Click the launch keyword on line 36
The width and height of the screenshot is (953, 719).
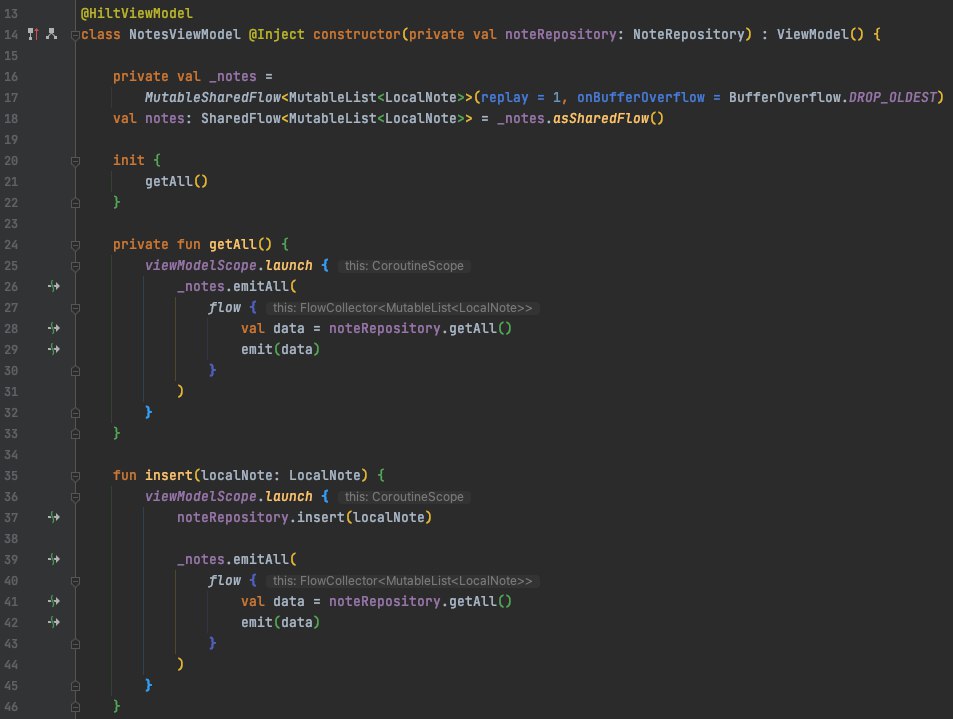pos(289,497)
